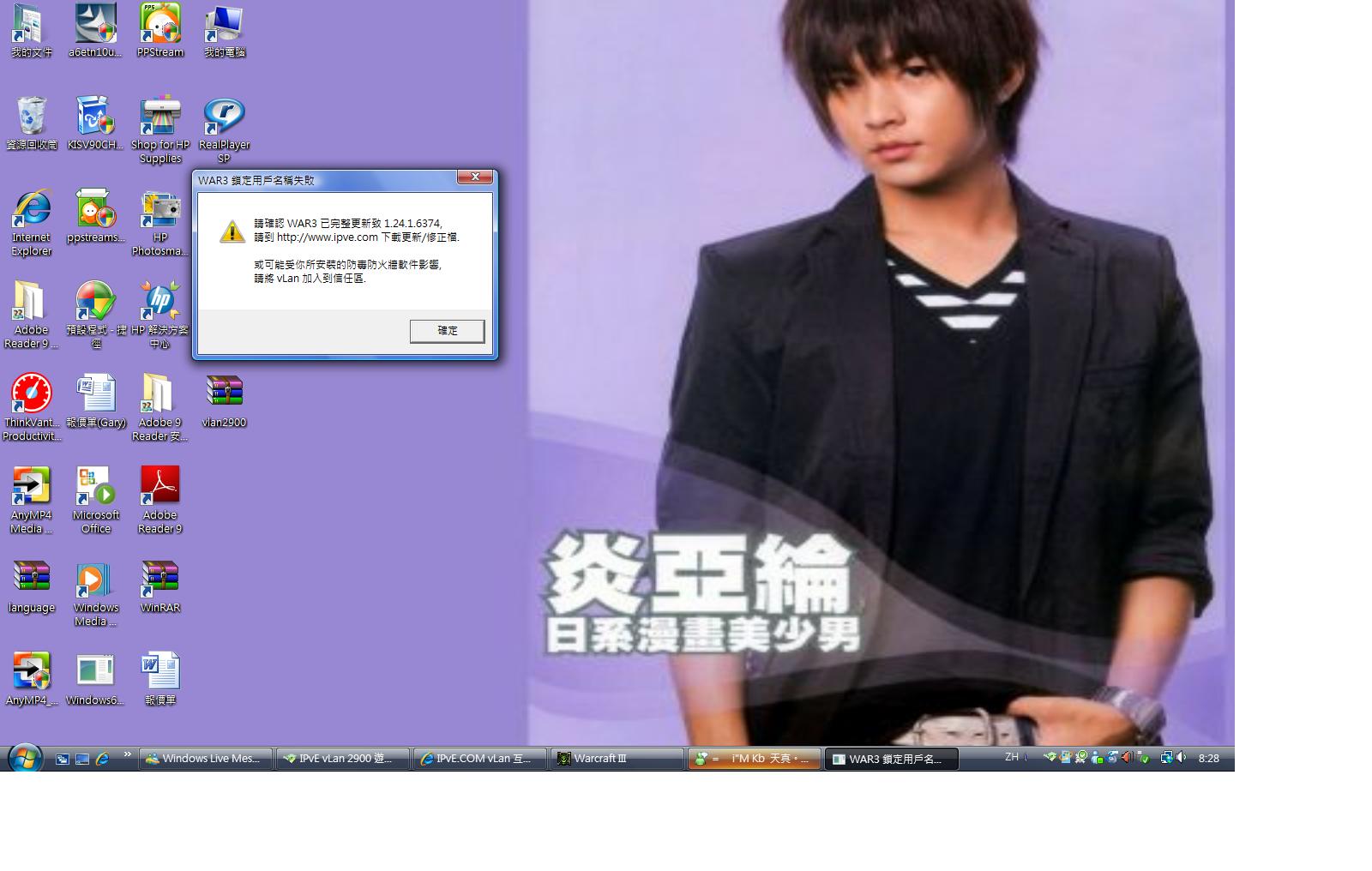Image resolution: width=1372 pixels, height=871 pixels.
Task: Switch to IPvE.COM vLan browser taskbar button
Action: [480, 759]
